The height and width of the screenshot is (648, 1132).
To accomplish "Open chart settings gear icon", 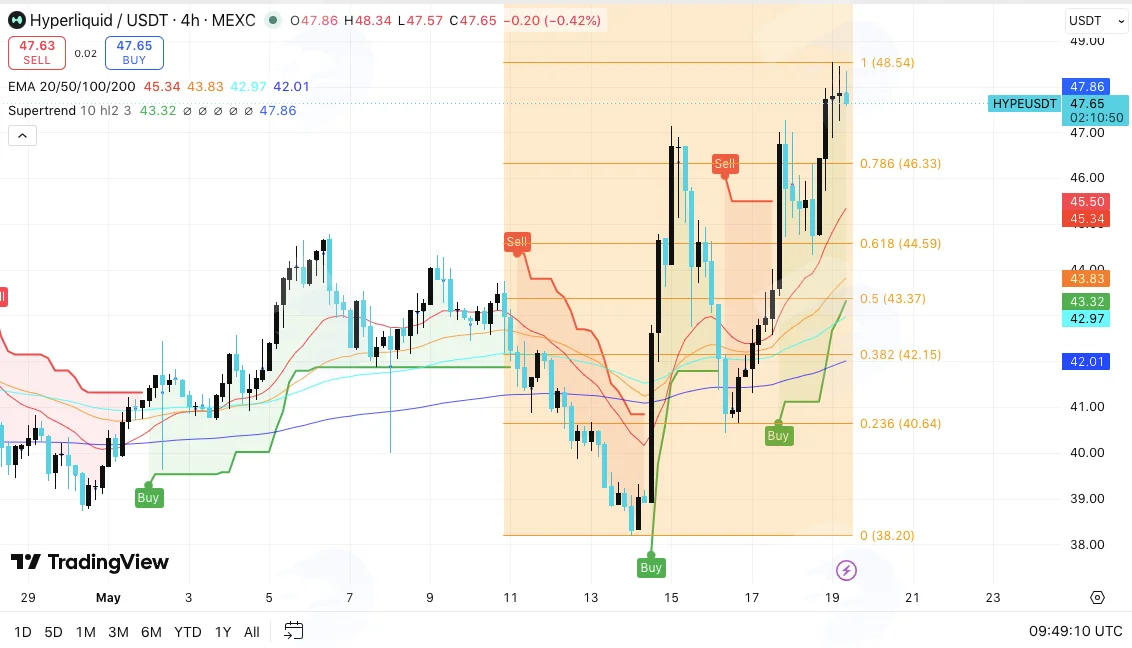I will point(1097,597).
